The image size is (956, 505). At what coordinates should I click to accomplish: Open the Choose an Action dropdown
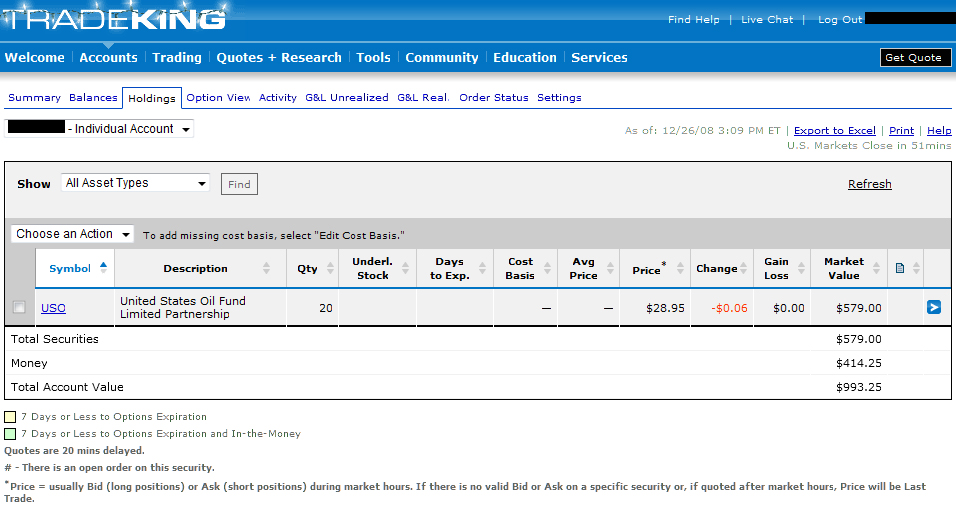(x=73, y=234)
